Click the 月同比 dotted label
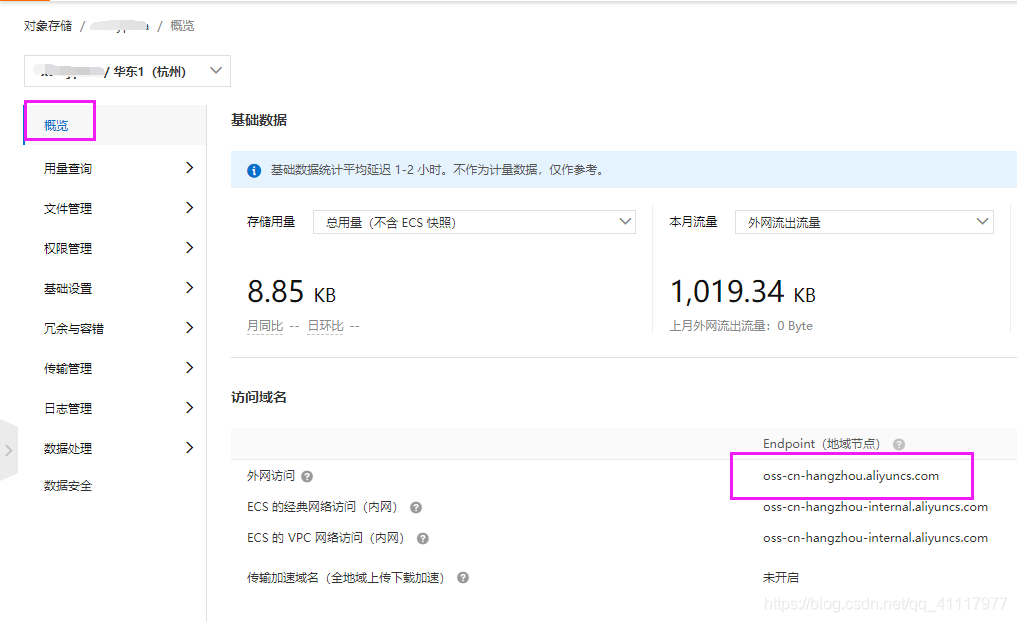 (x=265, y=326)
